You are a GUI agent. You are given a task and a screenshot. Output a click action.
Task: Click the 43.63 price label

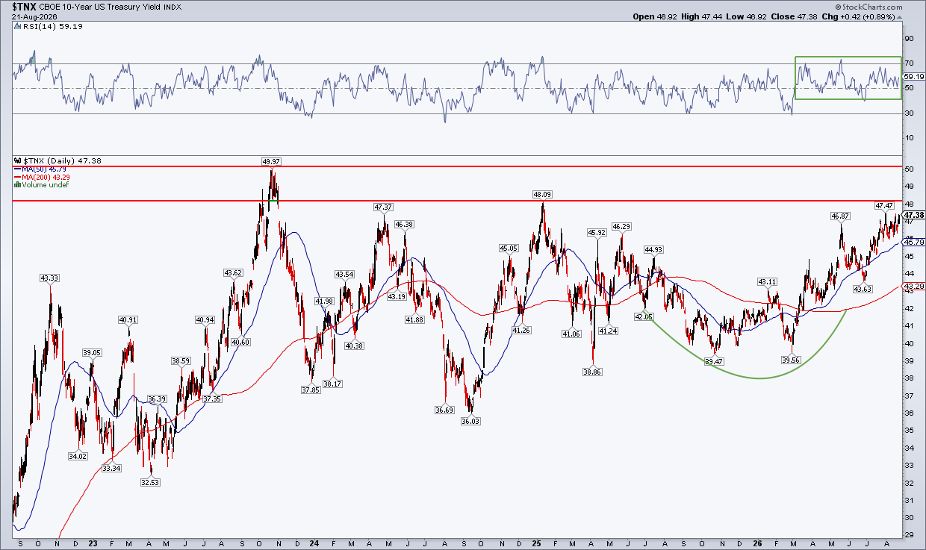coord(863,289)
